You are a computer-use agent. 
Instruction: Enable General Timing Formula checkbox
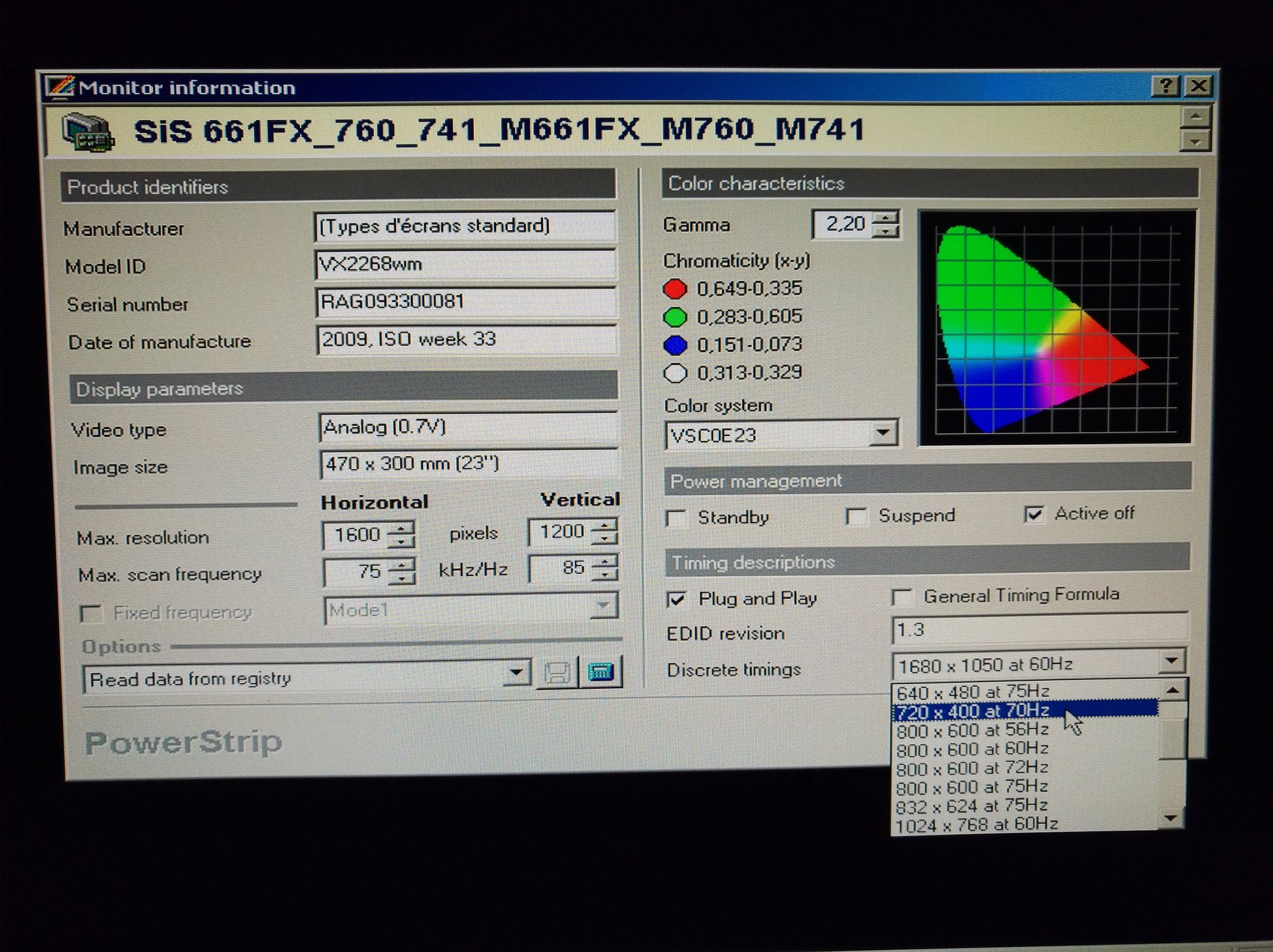point(902,597)
